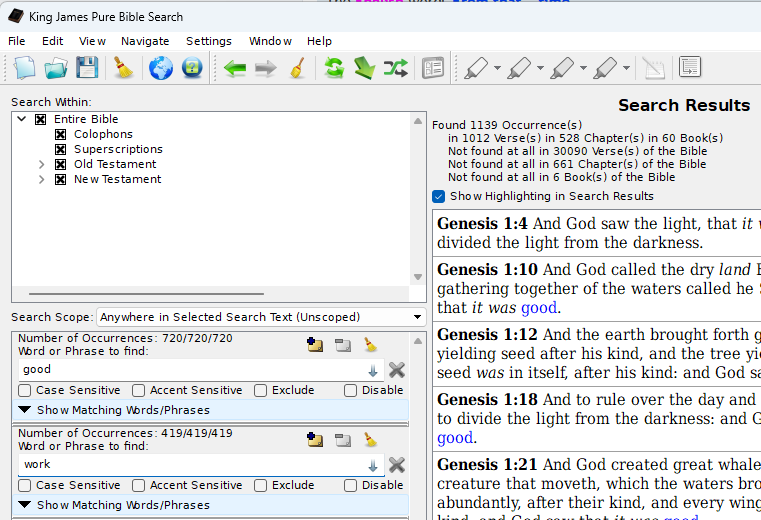Screen dimensions: 761x520
Task: Click the New Search document icon
Action: pyautogui.click(x=24, y=68)
